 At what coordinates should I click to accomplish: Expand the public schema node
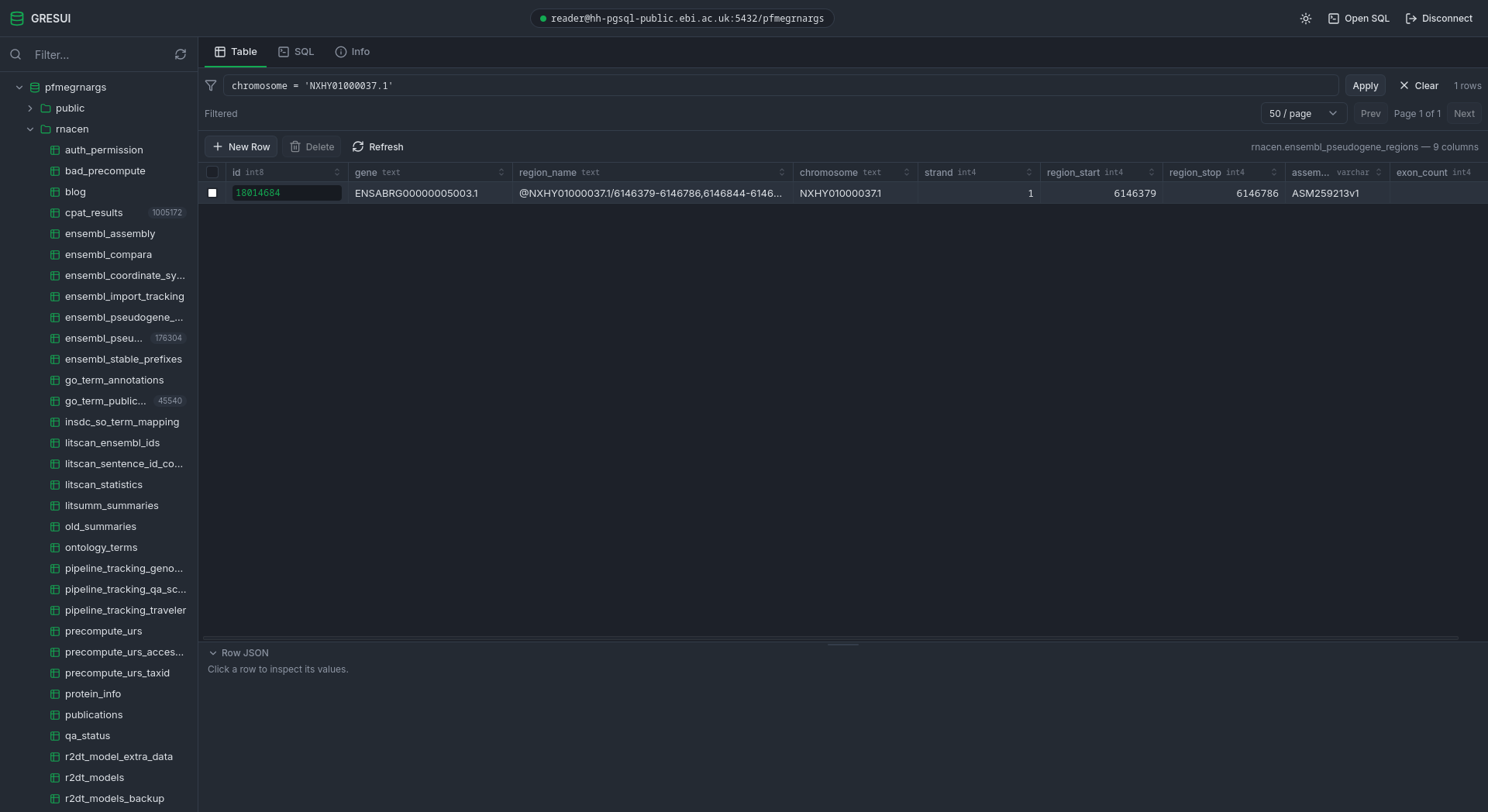pos(30,108)
